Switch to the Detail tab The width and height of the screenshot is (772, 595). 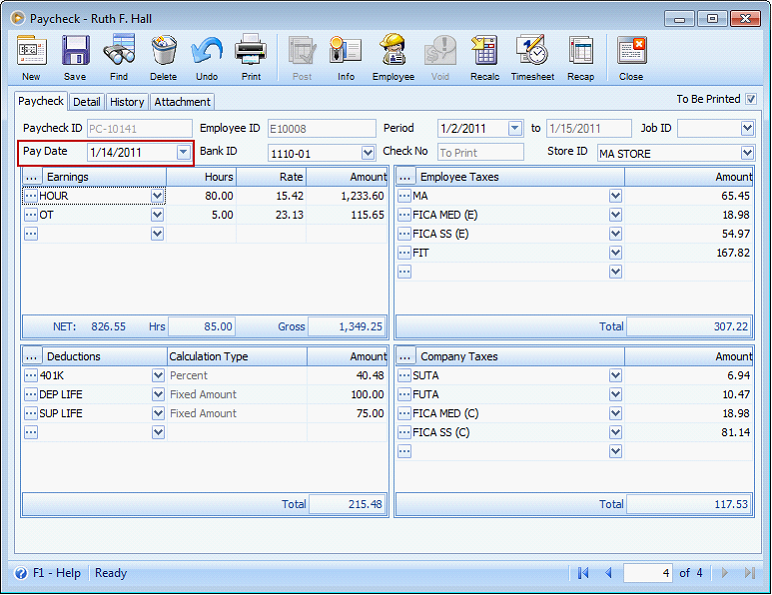pos(87,102)
